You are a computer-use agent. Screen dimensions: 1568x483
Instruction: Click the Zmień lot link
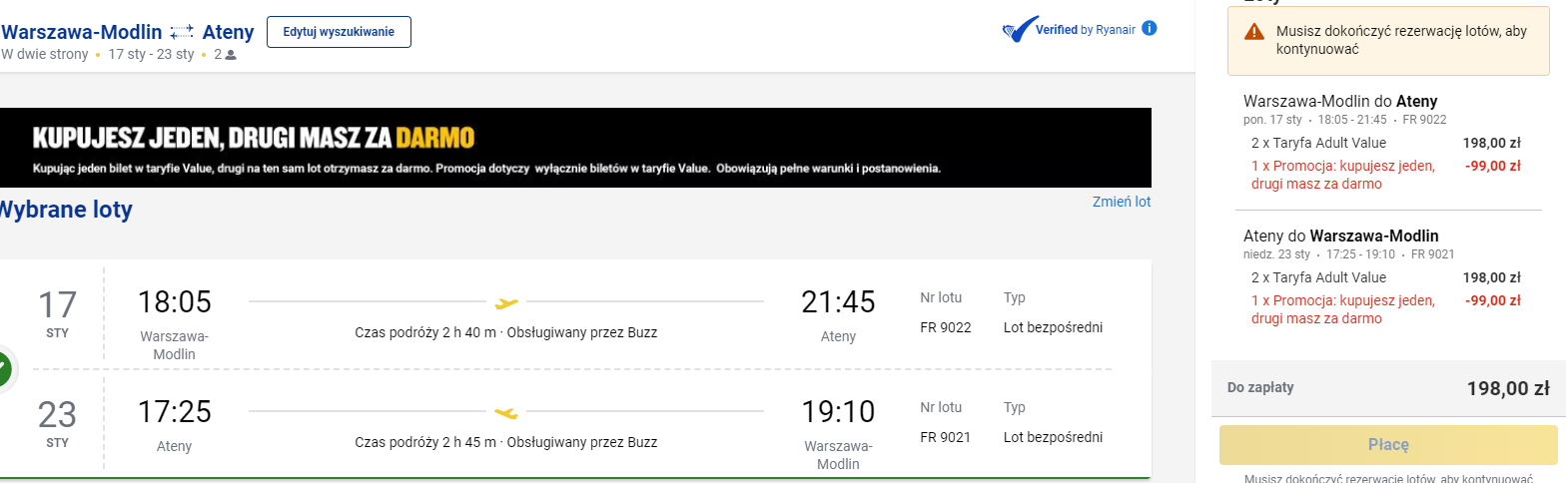(1121, 202)
